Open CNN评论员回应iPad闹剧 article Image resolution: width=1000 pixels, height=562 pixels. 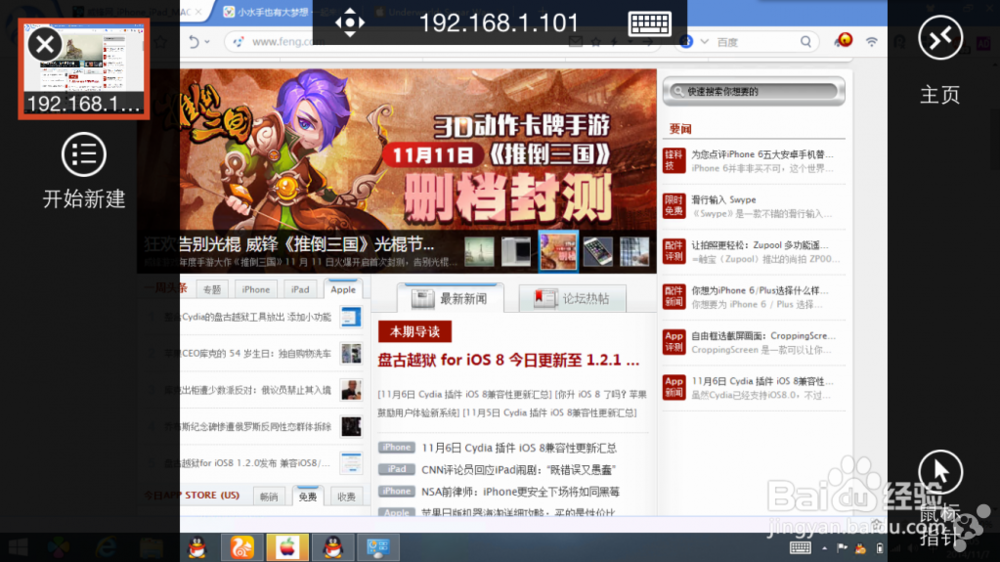[x=518, y=470]
